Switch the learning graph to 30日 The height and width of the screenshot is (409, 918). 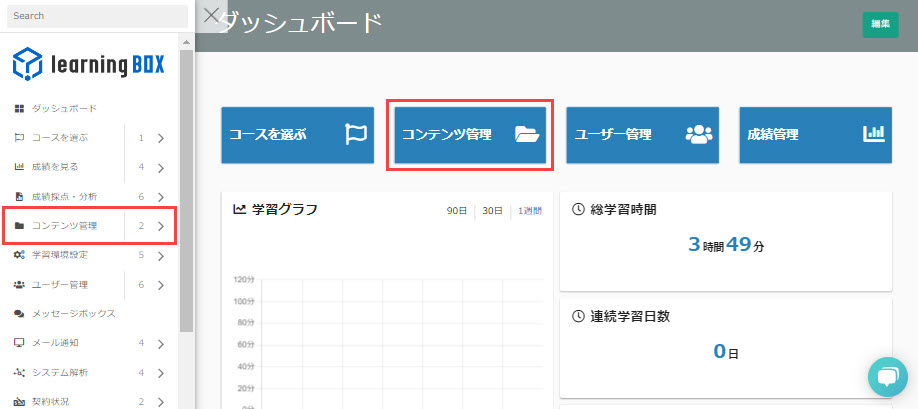click(492, 210)
